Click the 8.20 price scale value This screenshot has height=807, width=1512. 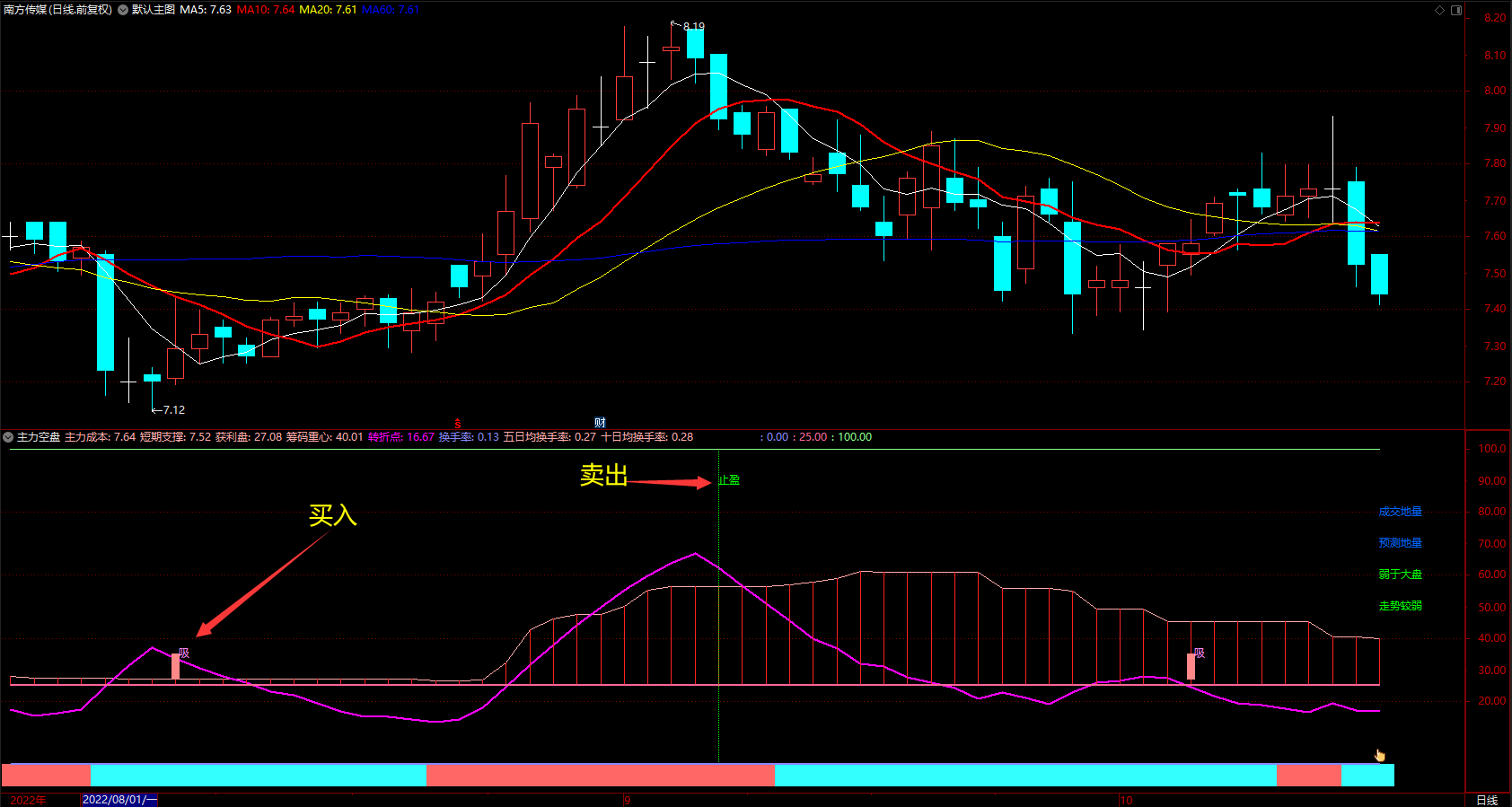point(1495,18)
